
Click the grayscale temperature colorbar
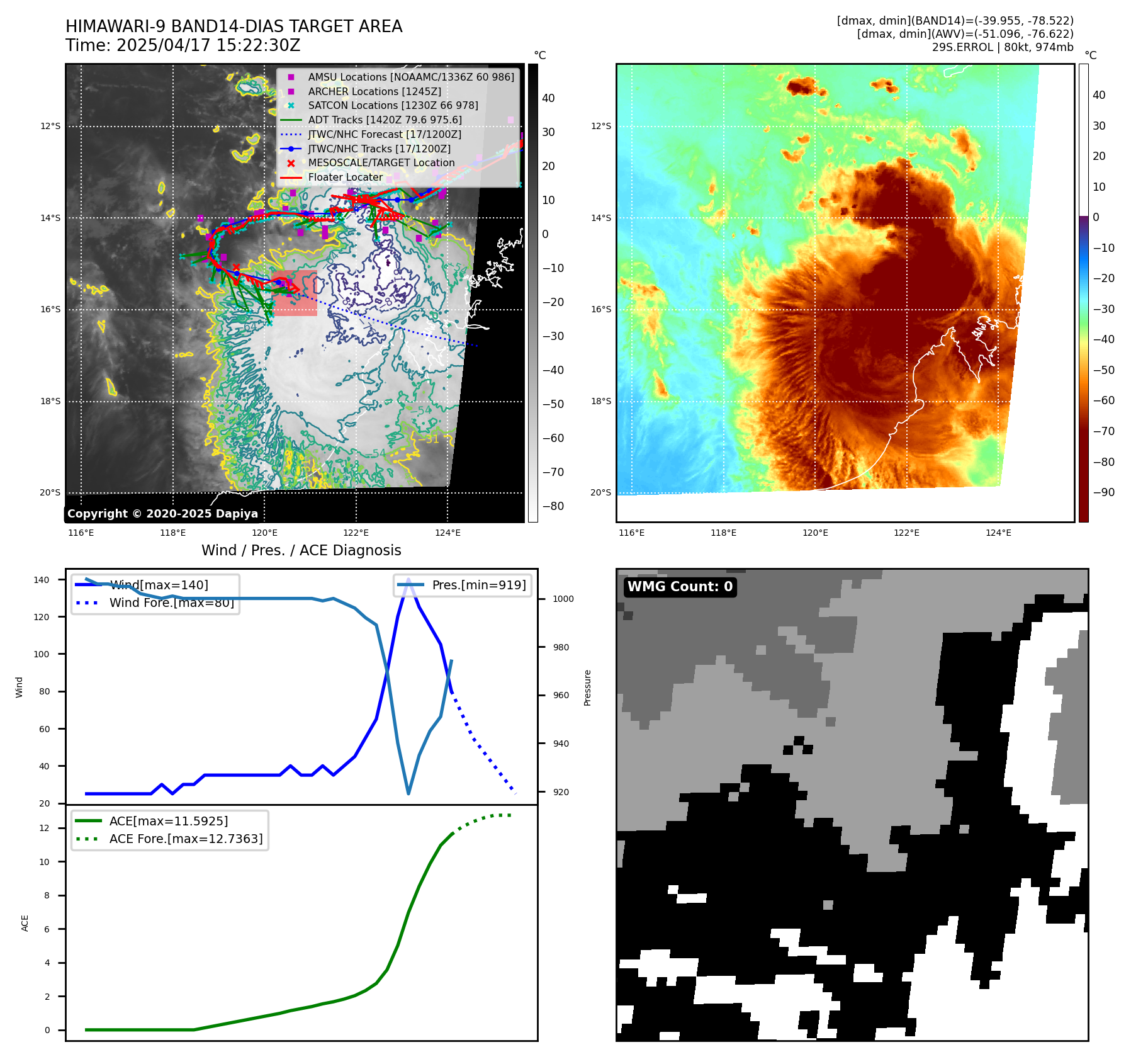(x=532, y=293)
